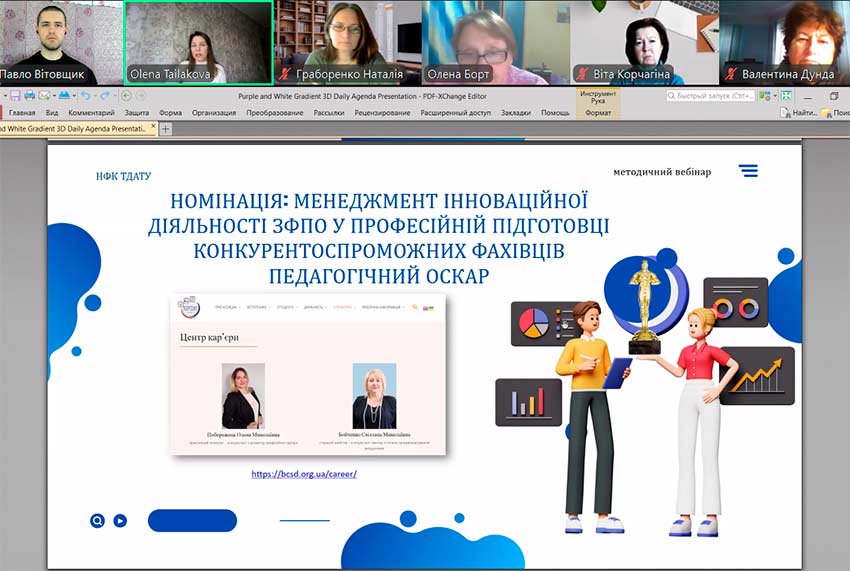Image resolution: width=850 pixels, height=571 pixels.
Task: Click the play circle icon on slide
Action: tap(120, 520)
